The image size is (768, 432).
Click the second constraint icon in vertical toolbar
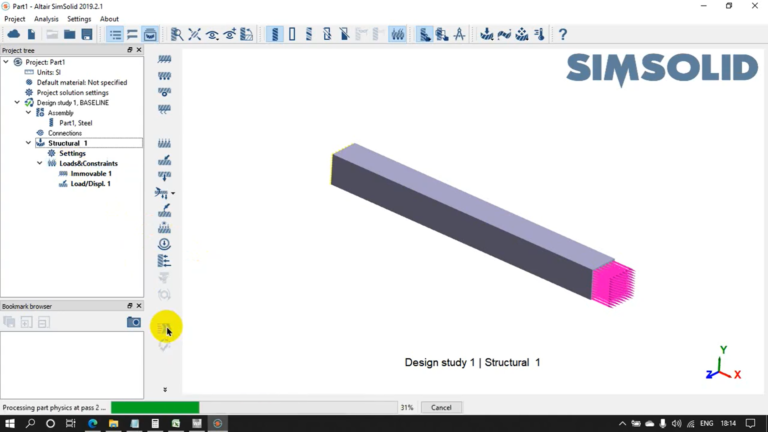[165, 76]
